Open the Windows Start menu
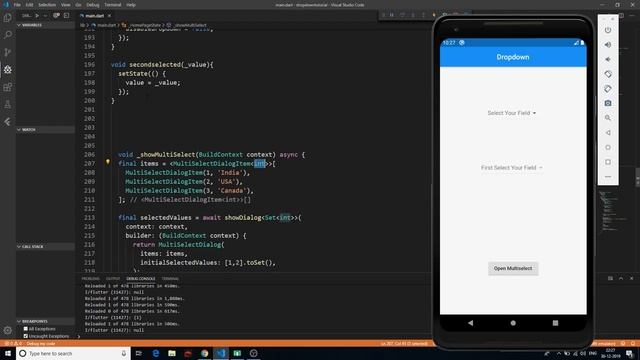This screenshot has height=360, width=640. [x=8, y=353]
